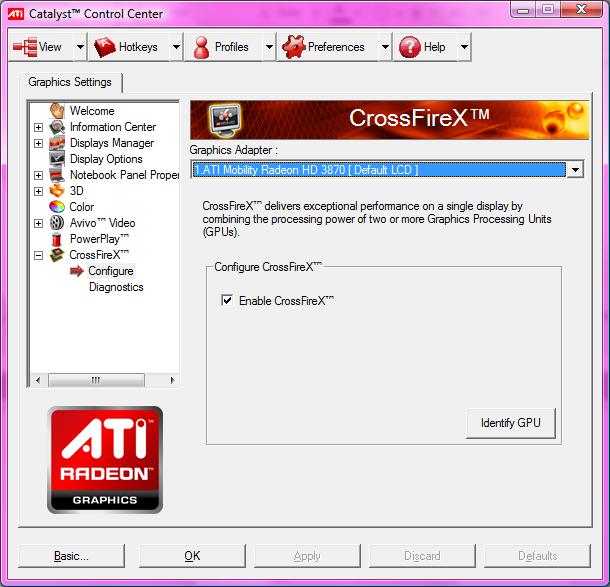Select PowerPlay in the settings tree
The width and height of the screenshot is (610, 587).
click(x=99, y=239)
